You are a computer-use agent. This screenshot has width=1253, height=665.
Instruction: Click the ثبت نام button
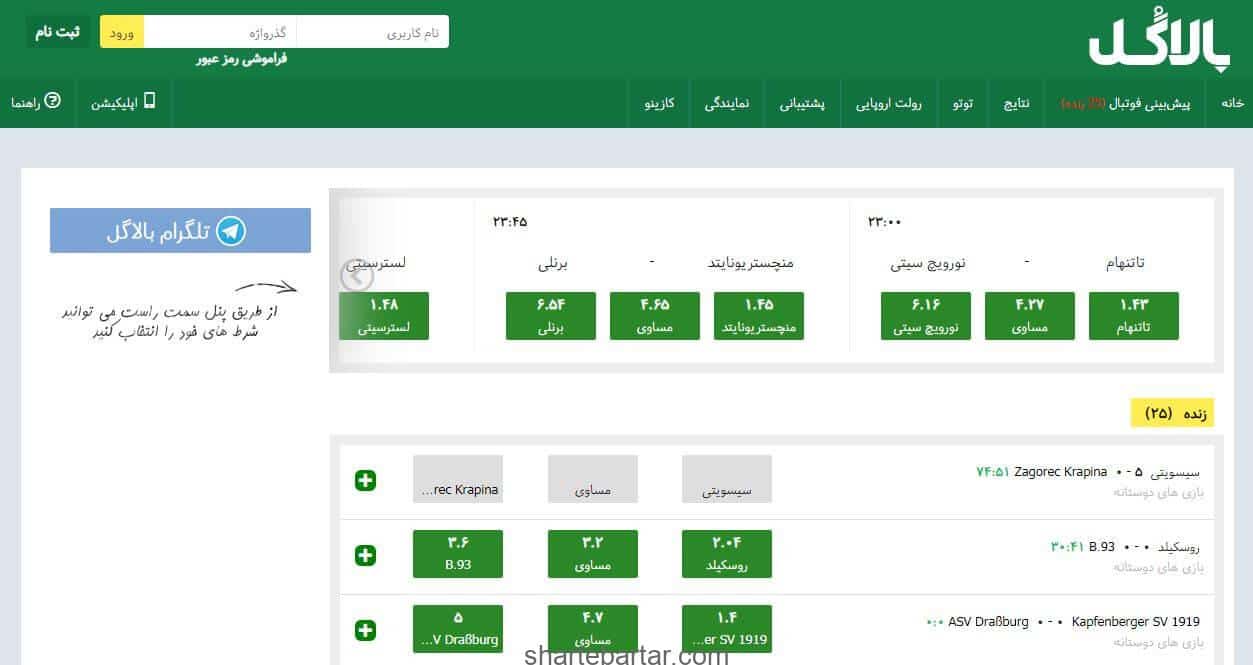(x=55, y=31)
